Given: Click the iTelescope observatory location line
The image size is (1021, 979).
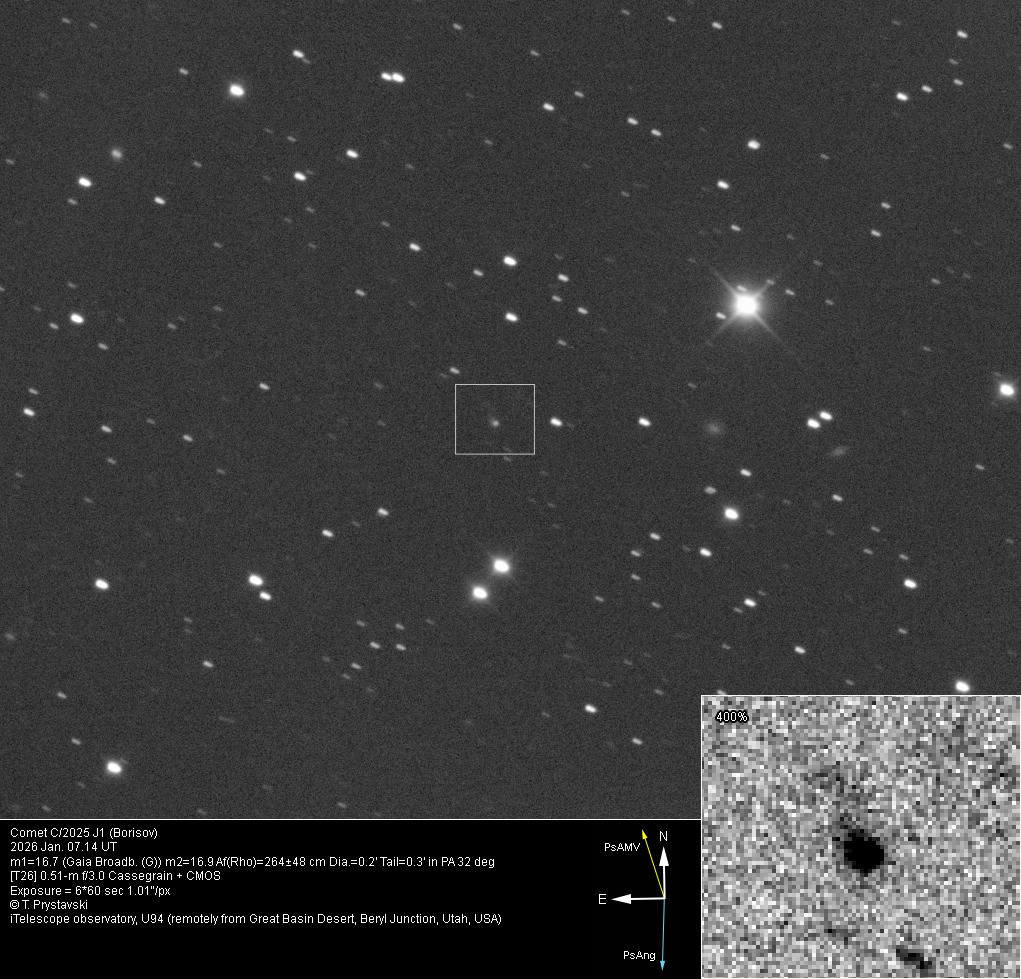Looking at the screenshot, I should point(255,918).
